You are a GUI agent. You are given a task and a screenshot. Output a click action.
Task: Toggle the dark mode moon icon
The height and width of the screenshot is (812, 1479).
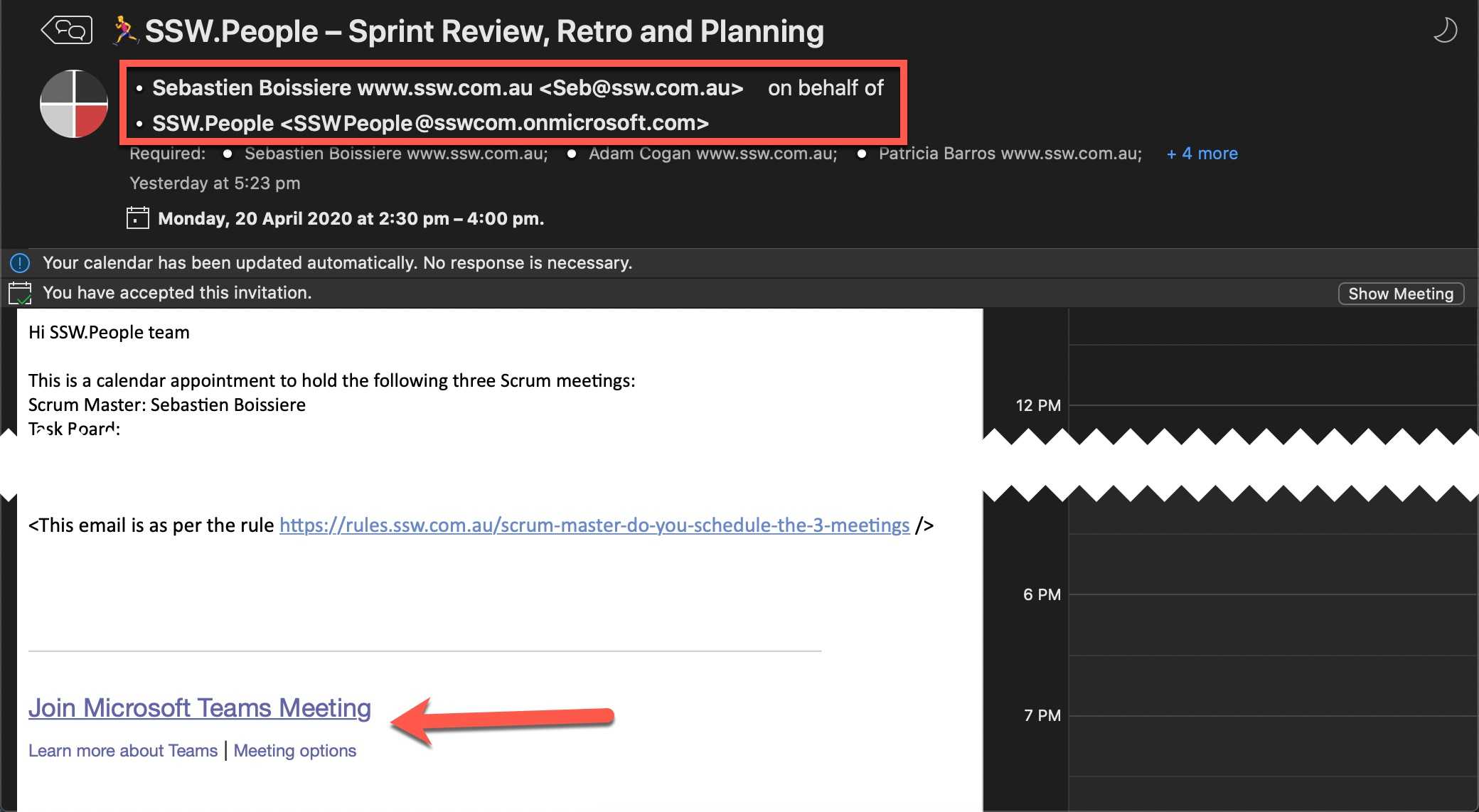[x=1444, y=31]
